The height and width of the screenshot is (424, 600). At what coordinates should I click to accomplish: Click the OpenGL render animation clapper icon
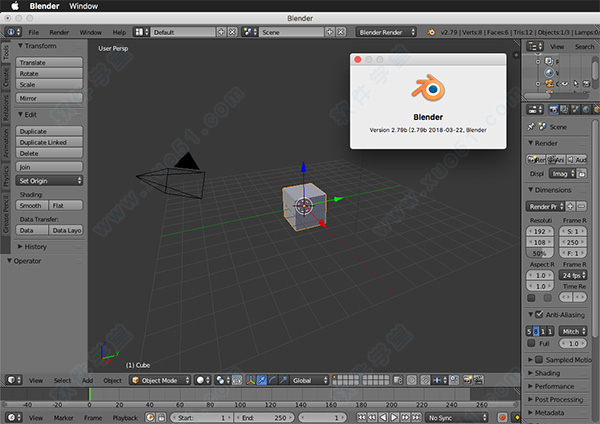[478, 380]
